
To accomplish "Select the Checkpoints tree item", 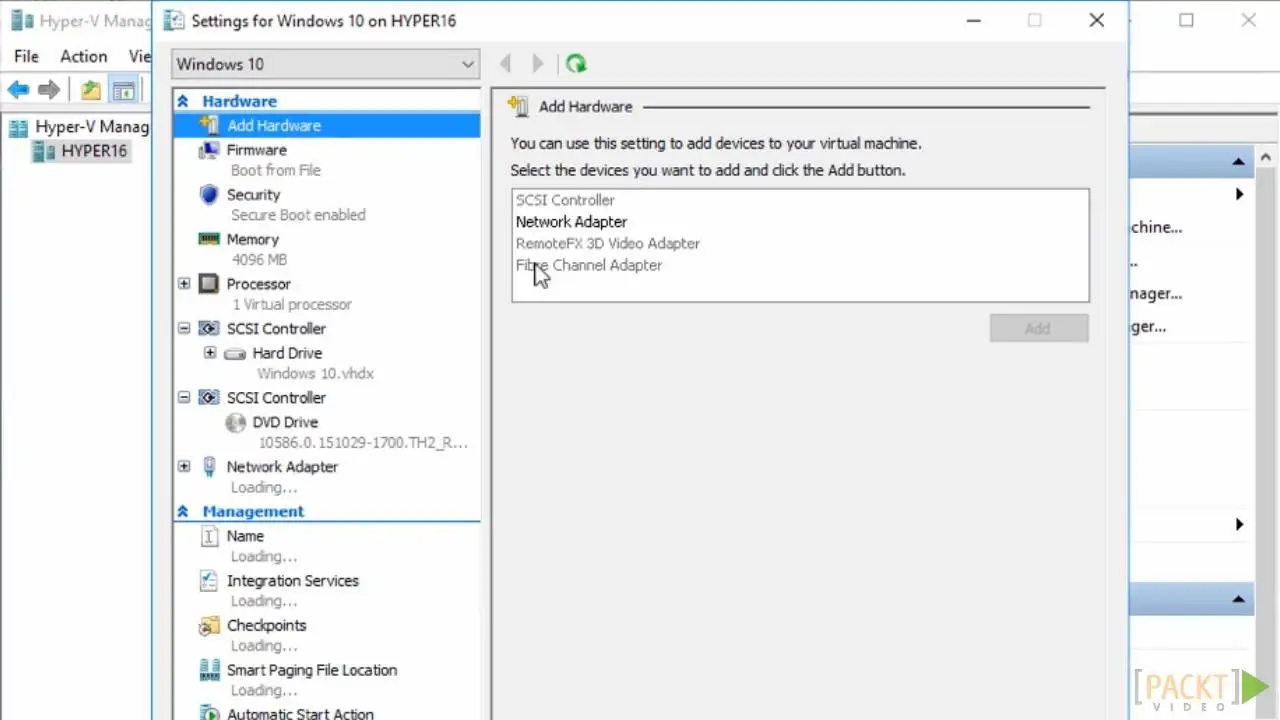I will click(266, 626).
